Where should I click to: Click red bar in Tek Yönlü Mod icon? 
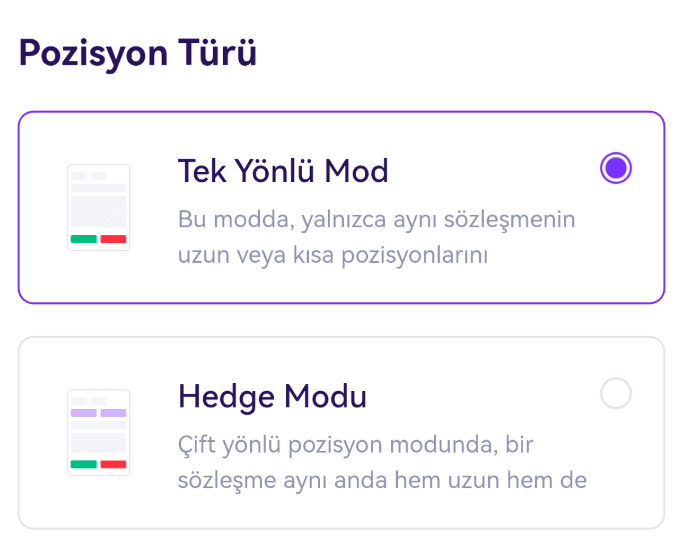tap(114, 239)
